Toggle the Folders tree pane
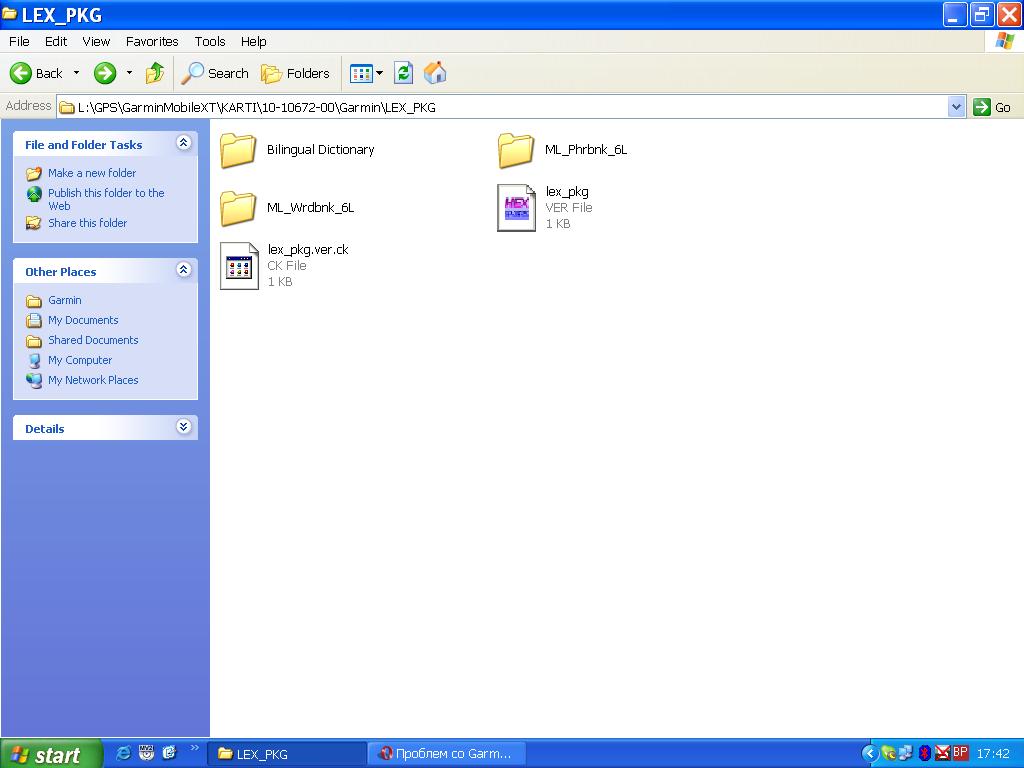The height and width of the screenshot is (768, 1024). (x=296, y=73)
